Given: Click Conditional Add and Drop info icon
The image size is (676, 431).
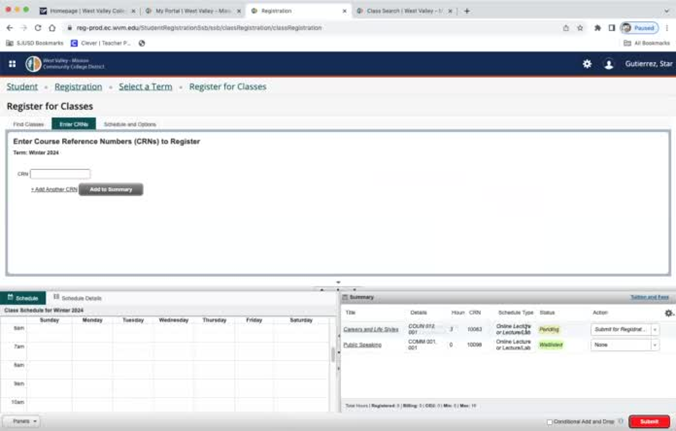Looking at the screenshot, I should tap(623, 421).
